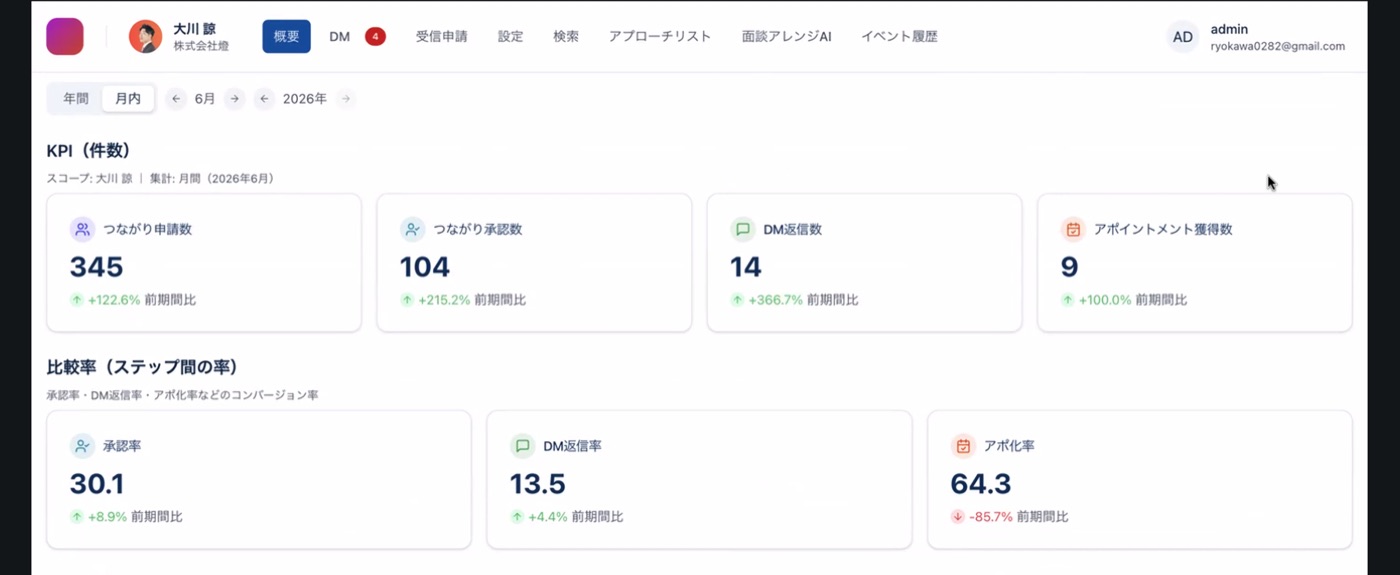This screenshot has width=1400, height=575.
Task: View イベント履歴 tab
Action: [x=899, y=36]
